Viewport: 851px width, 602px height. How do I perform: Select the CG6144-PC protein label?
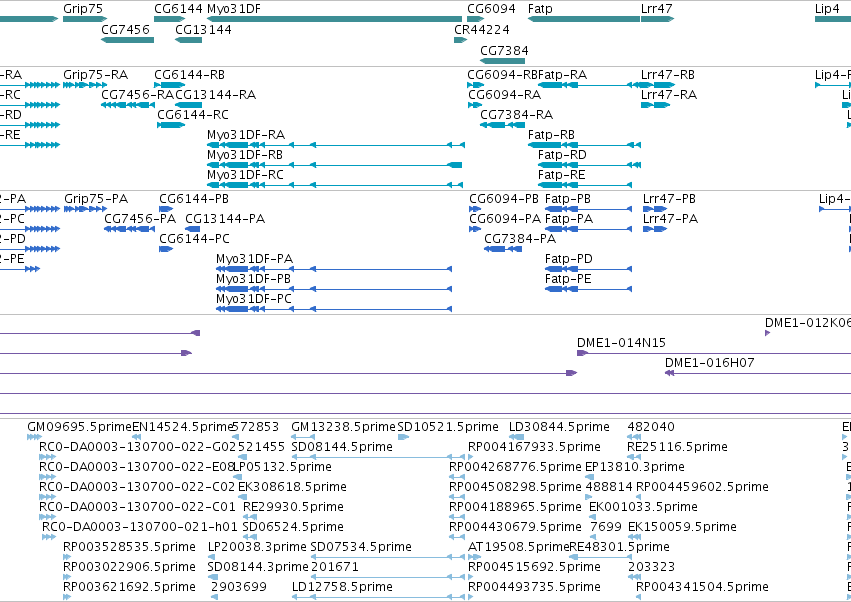pyautogui.click(x=194, y=239)
